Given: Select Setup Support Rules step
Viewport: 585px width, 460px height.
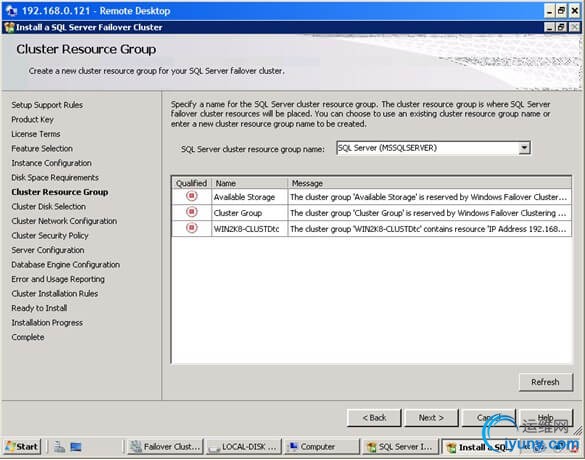Looking at the screenshot, I should [47, 105].
